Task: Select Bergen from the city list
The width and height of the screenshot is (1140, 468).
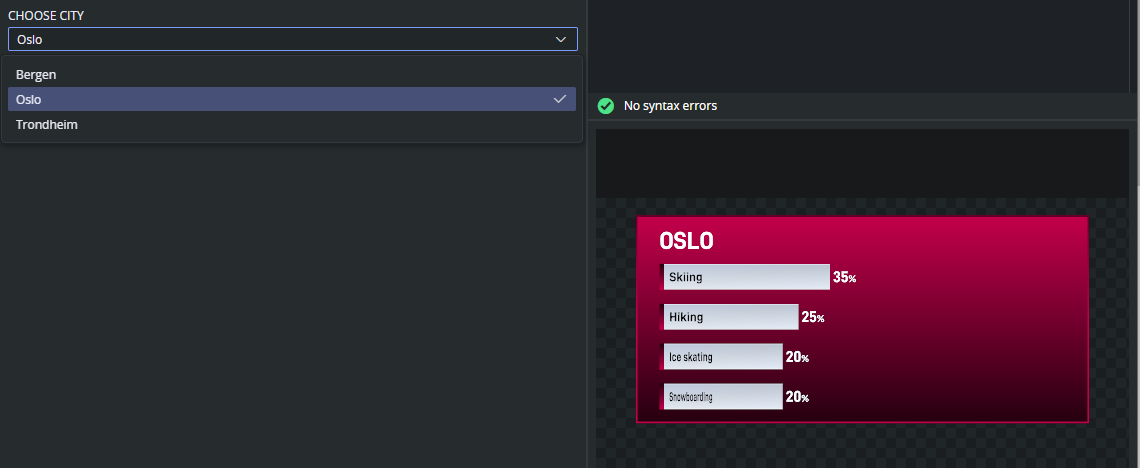Action: tap(36, 74)
